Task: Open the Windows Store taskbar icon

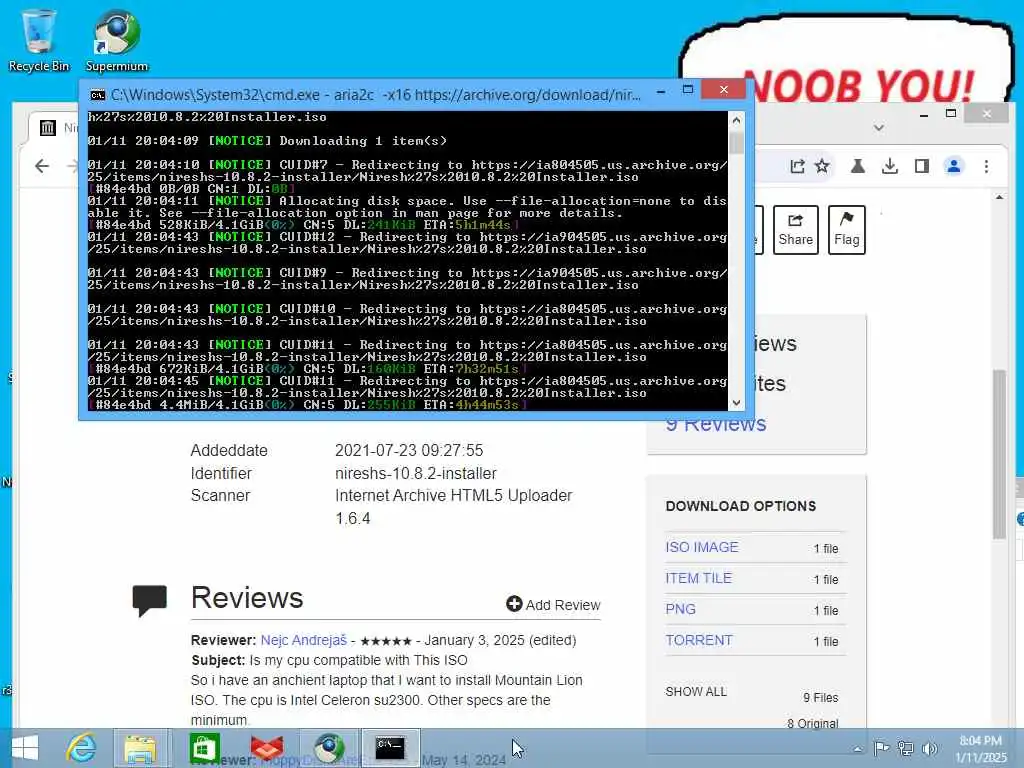Action: click(x=204, y=748)
